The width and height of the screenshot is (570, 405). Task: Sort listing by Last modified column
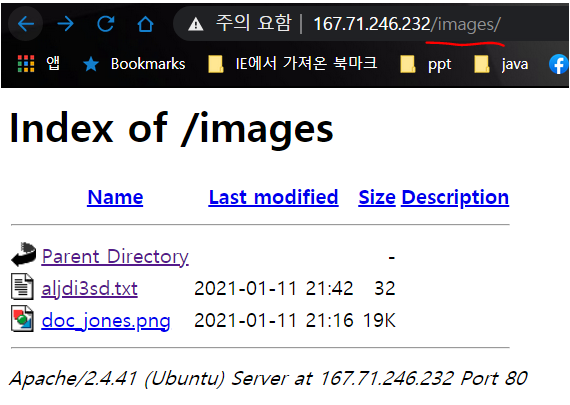pyautogui.click(x=273, y=197)
